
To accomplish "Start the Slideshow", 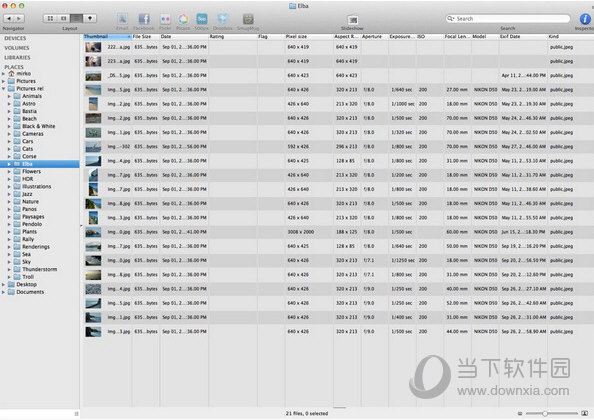I will pos(352,20).
